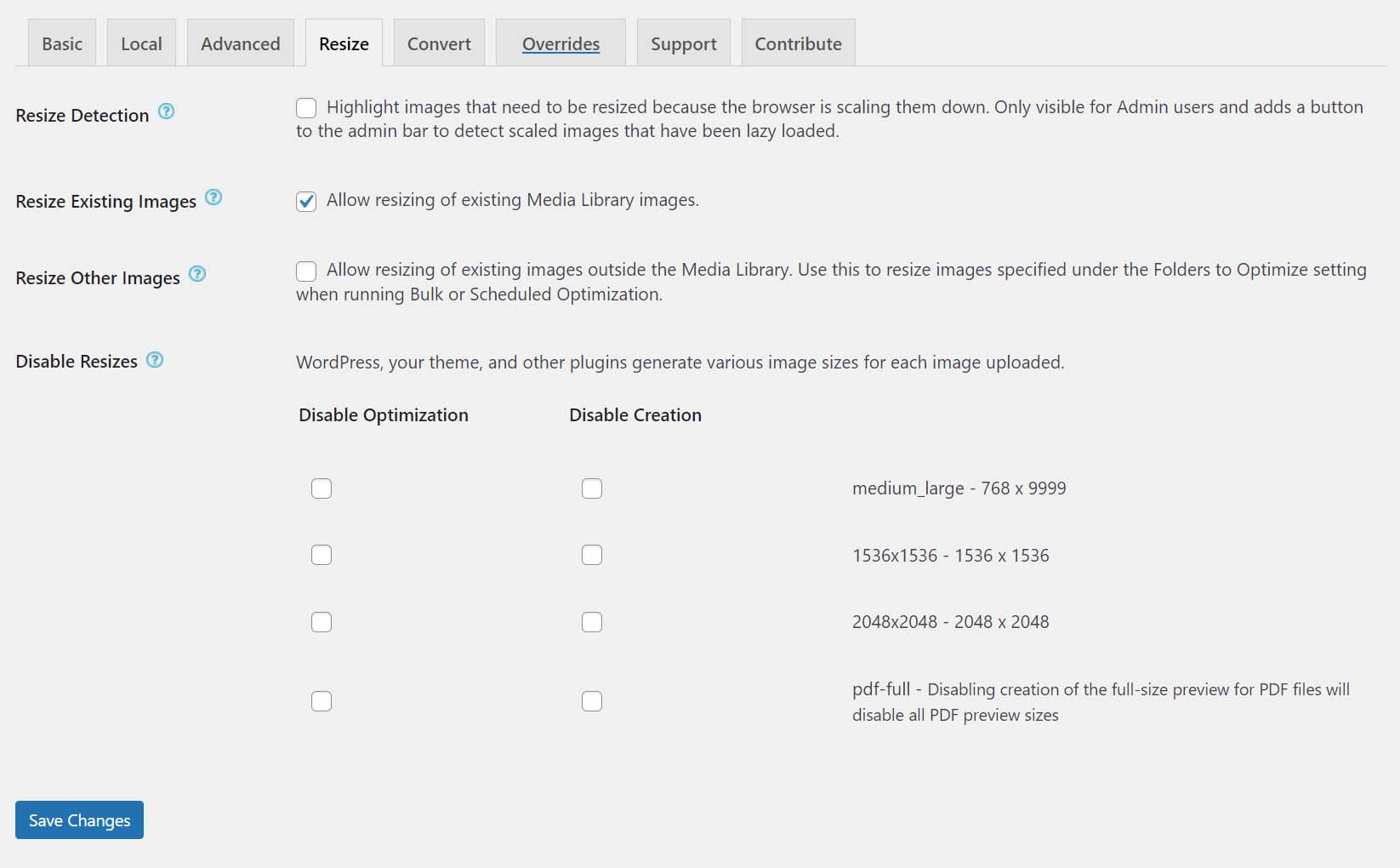1400x868 pixels.
Task: Open help for Resize Existing Images
Action: tap(214, 197)
